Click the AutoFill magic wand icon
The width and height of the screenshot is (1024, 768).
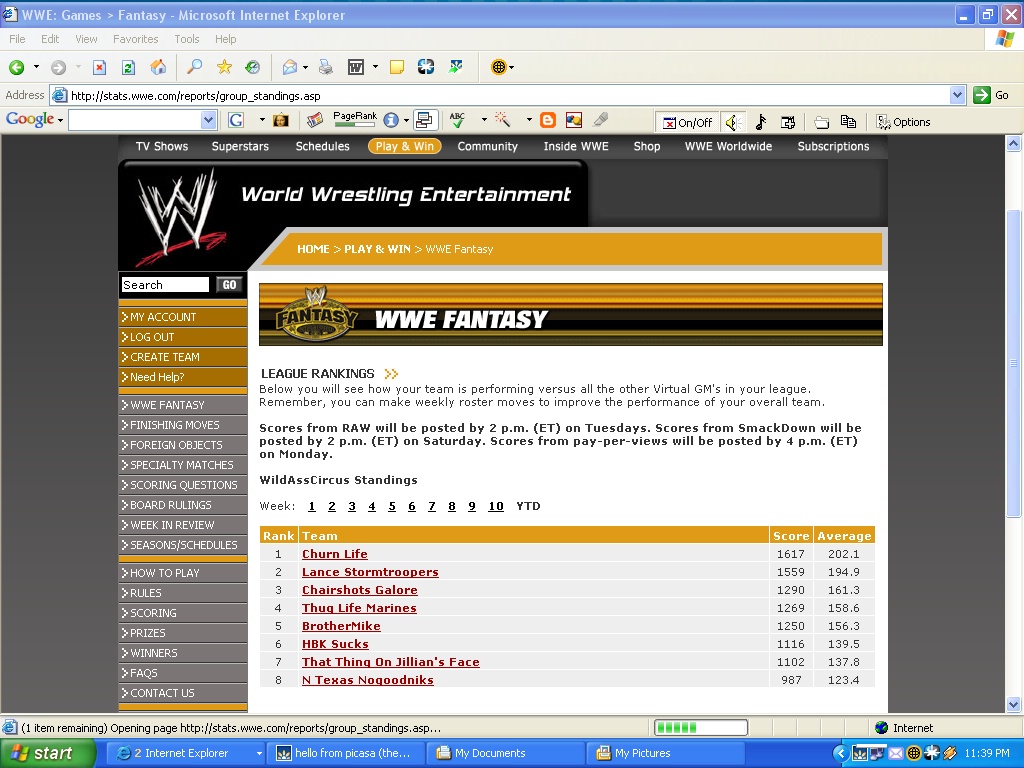point(502,120)
